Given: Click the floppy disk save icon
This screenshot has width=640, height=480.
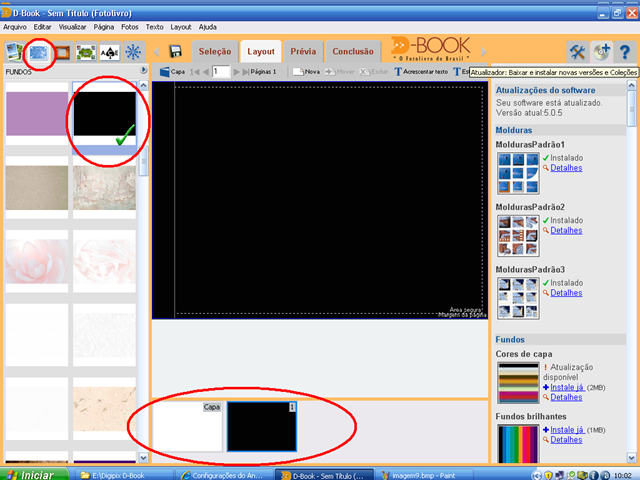Looking at the screenshot, I should point(175,51).
